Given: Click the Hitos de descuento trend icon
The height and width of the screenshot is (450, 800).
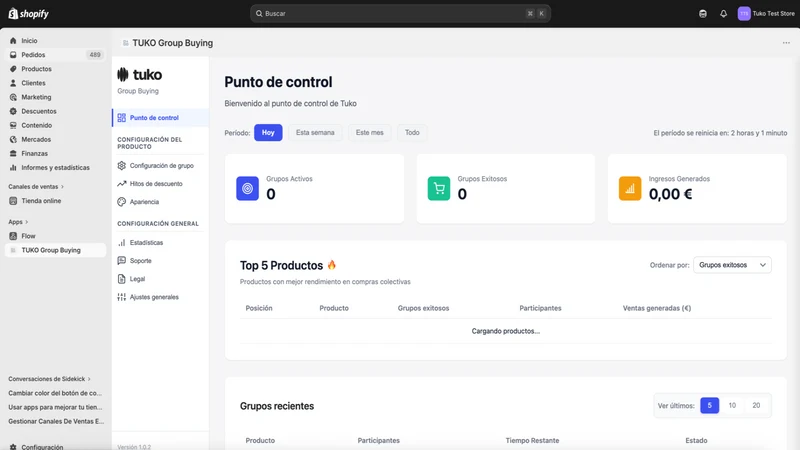Looking at the screenshot, I should (x=121, y=184).
